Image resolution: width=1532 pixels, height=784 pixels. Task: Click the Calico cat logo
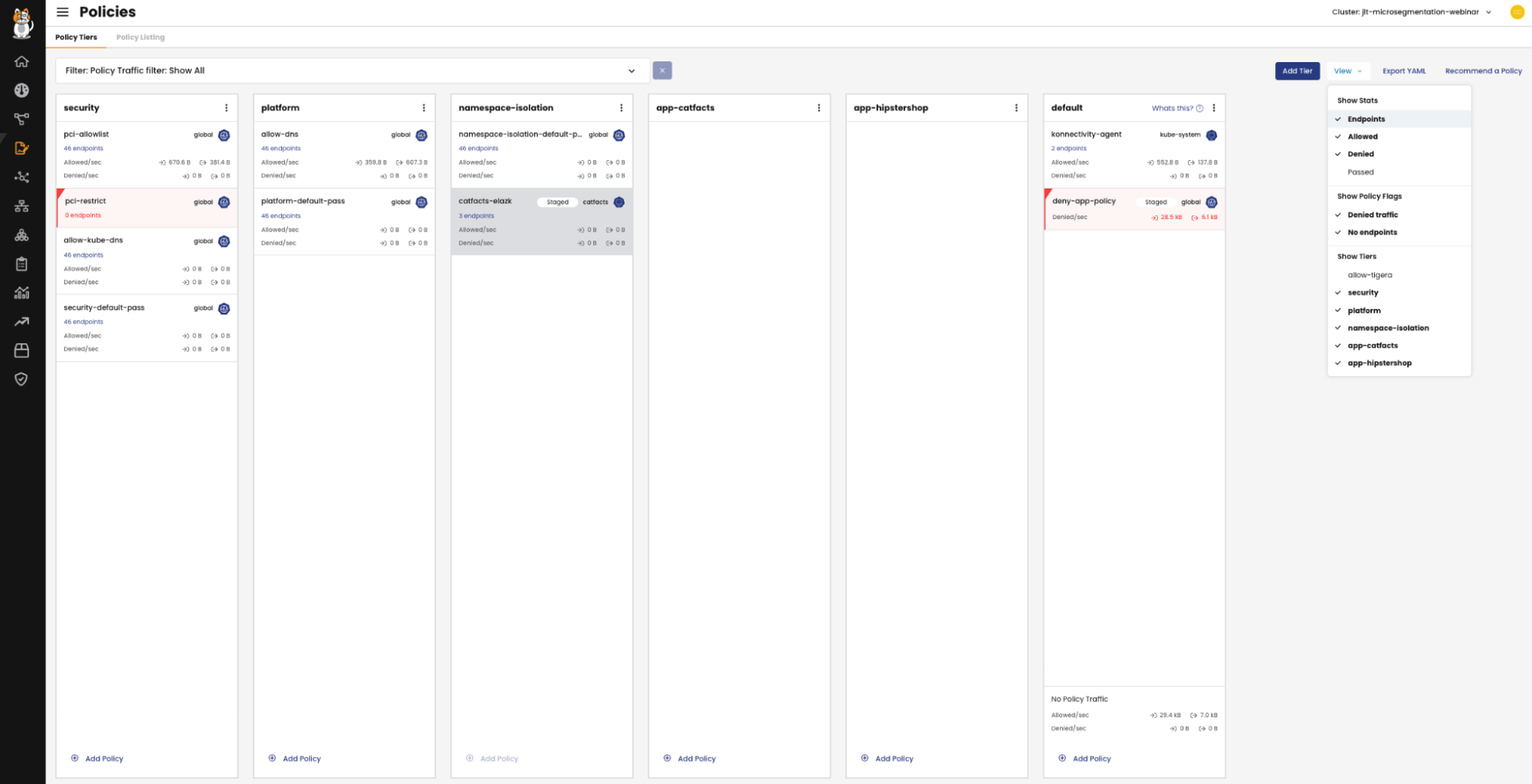point(22,23)
